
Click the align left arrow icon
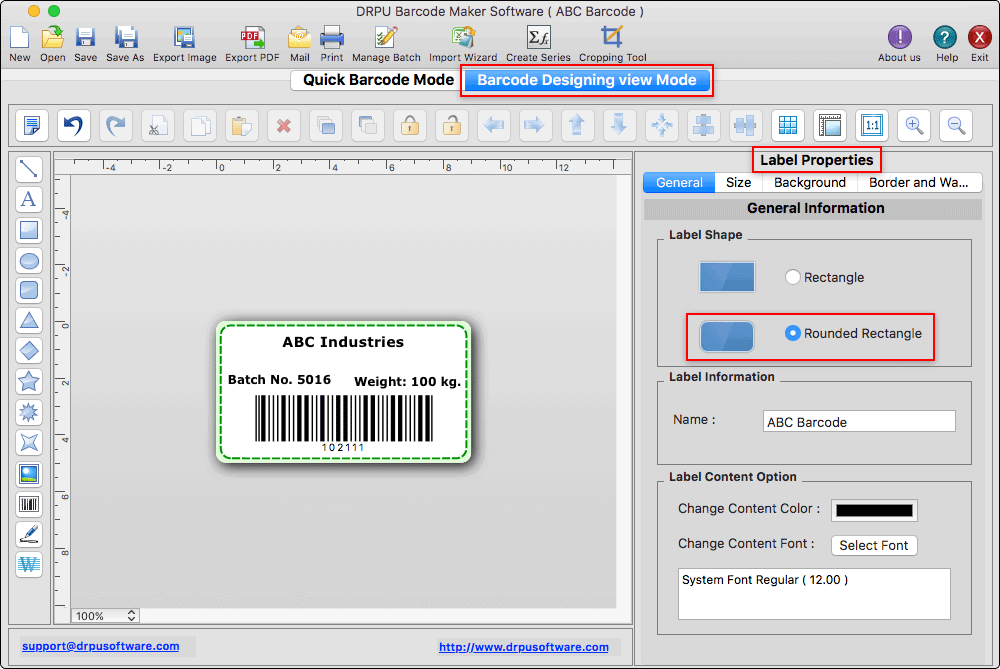[494, 125]
